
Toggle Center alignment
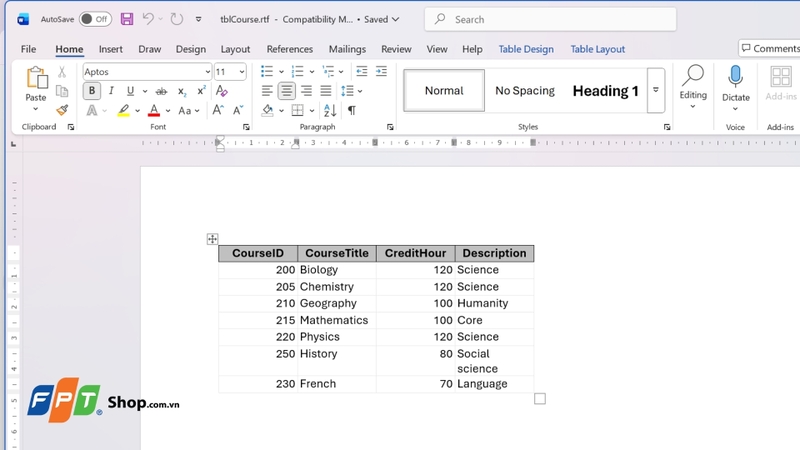(x=287, y=91)
